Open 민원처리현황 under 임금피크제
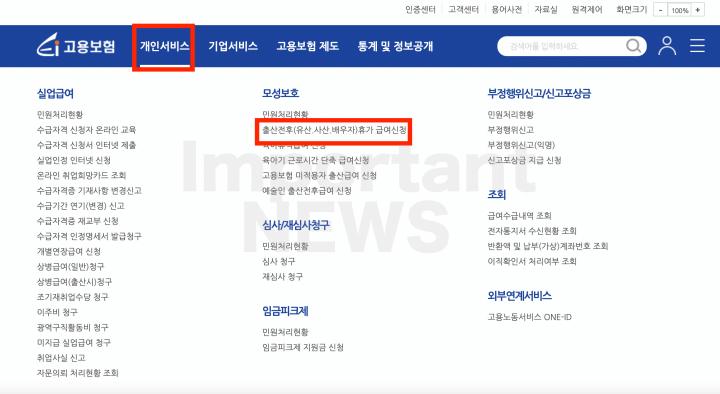Screen dimensions: 720x394 pyautogui.click(x=285, y=332)
